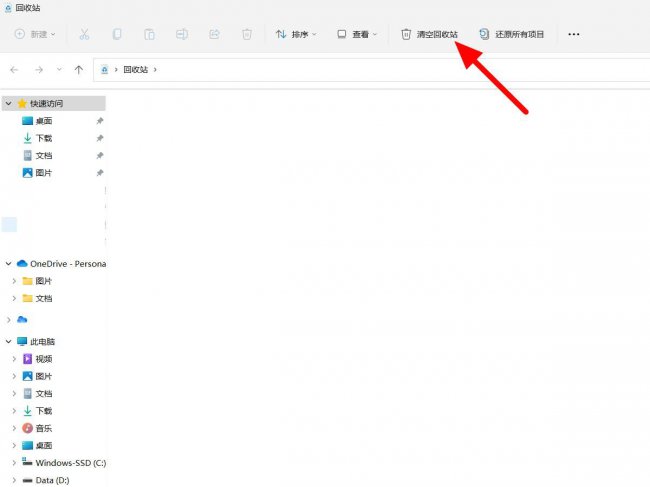Open 下载 under Quick access
Viewport: 650px width, 487px height.
pyautogui.click(x=44, y=138)
